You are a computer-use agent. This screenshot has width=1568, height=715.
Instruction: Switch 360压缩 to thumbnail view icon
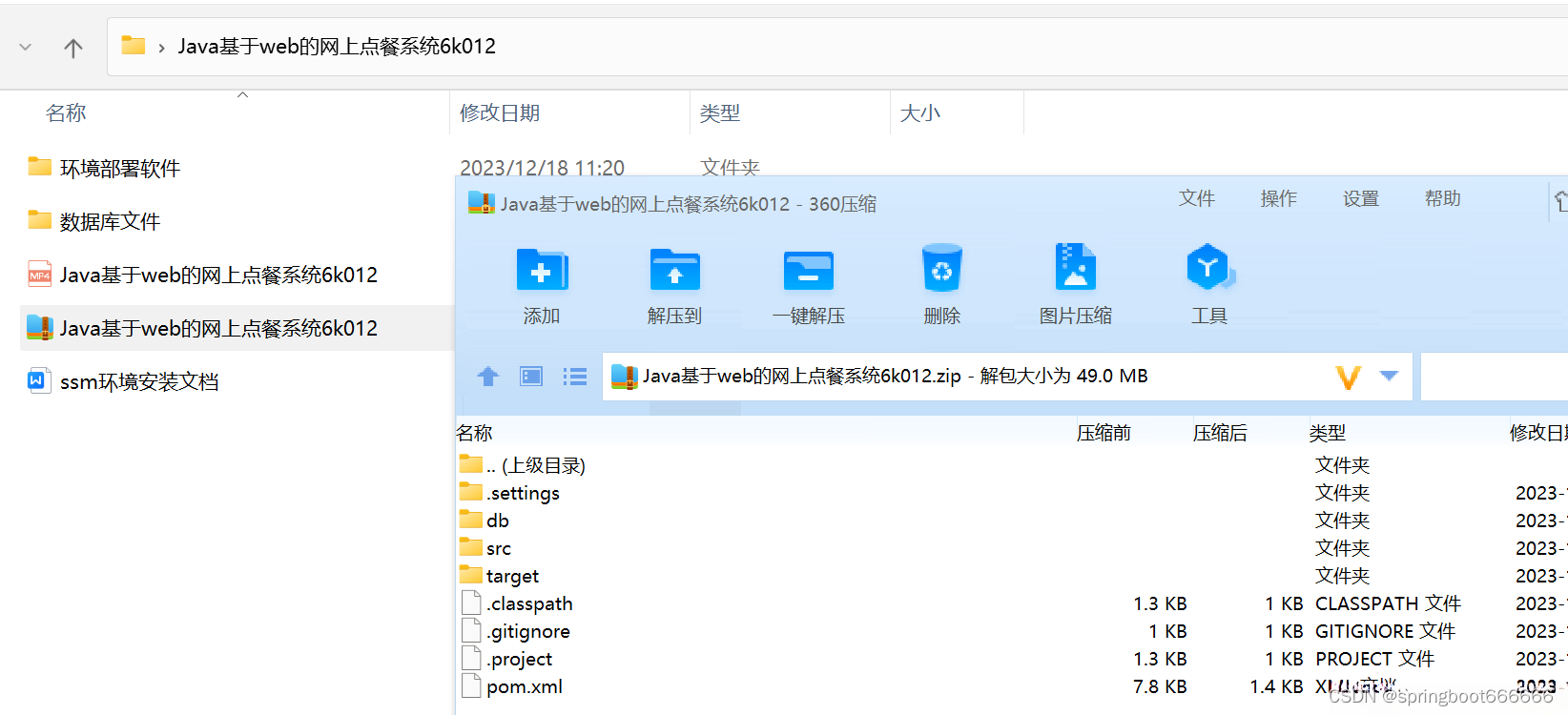click(x=531, y=377)
